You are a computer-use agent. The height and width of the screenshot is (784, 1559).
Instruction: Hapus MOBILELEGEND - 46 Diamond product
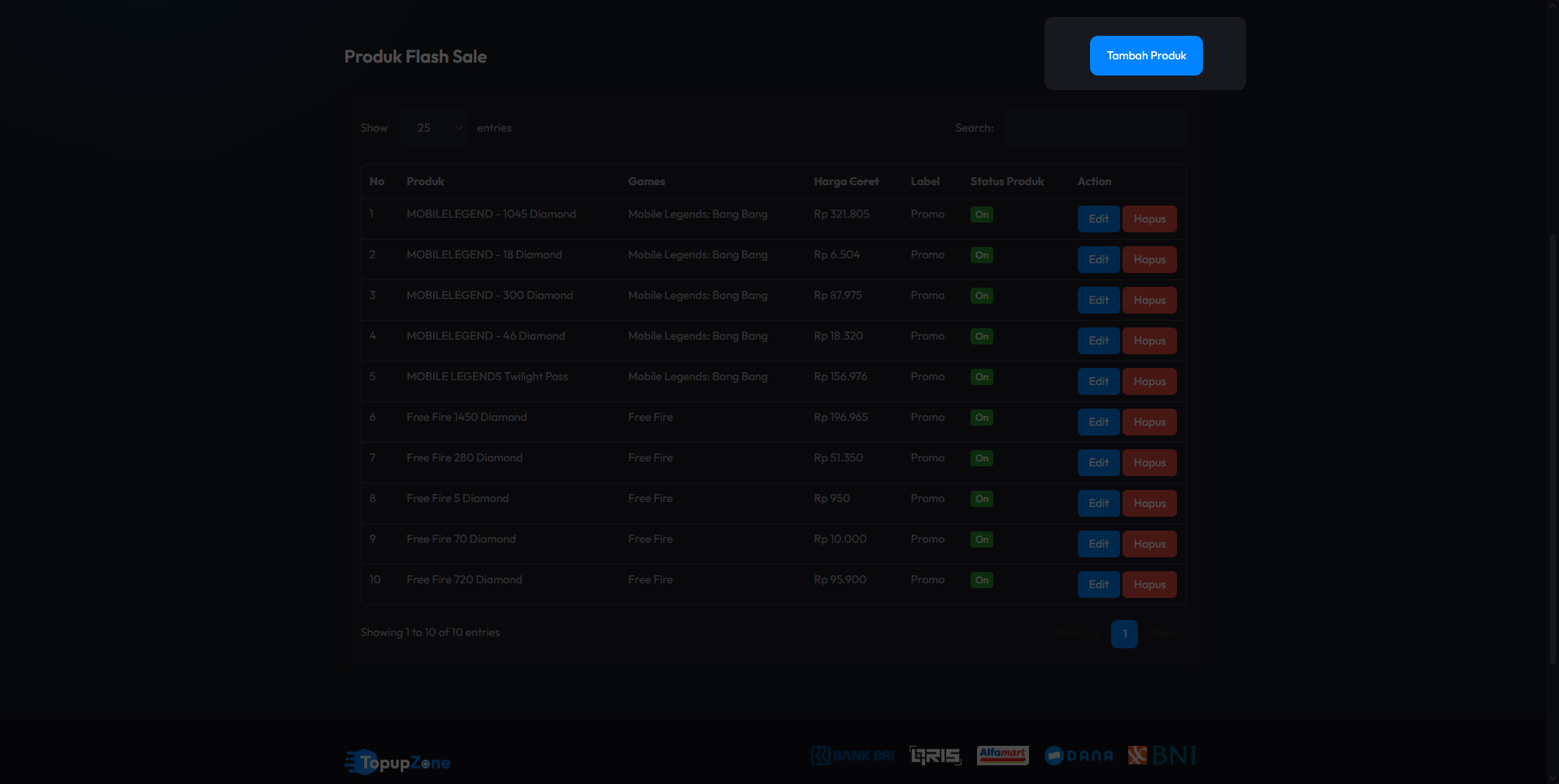[x=1149, y=340]
